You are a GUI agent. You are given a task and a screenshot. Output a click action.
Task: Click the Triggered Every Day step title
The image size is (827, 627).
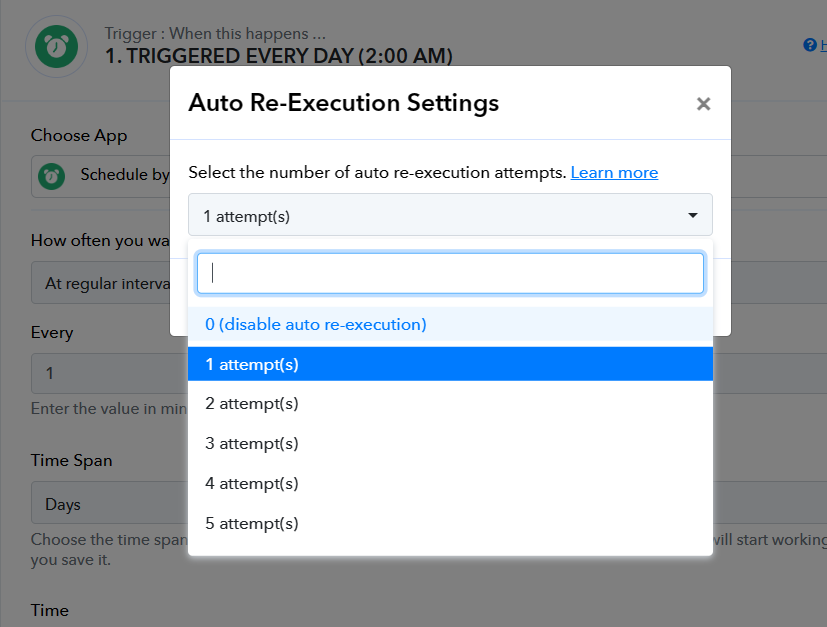tap(278, 56)
